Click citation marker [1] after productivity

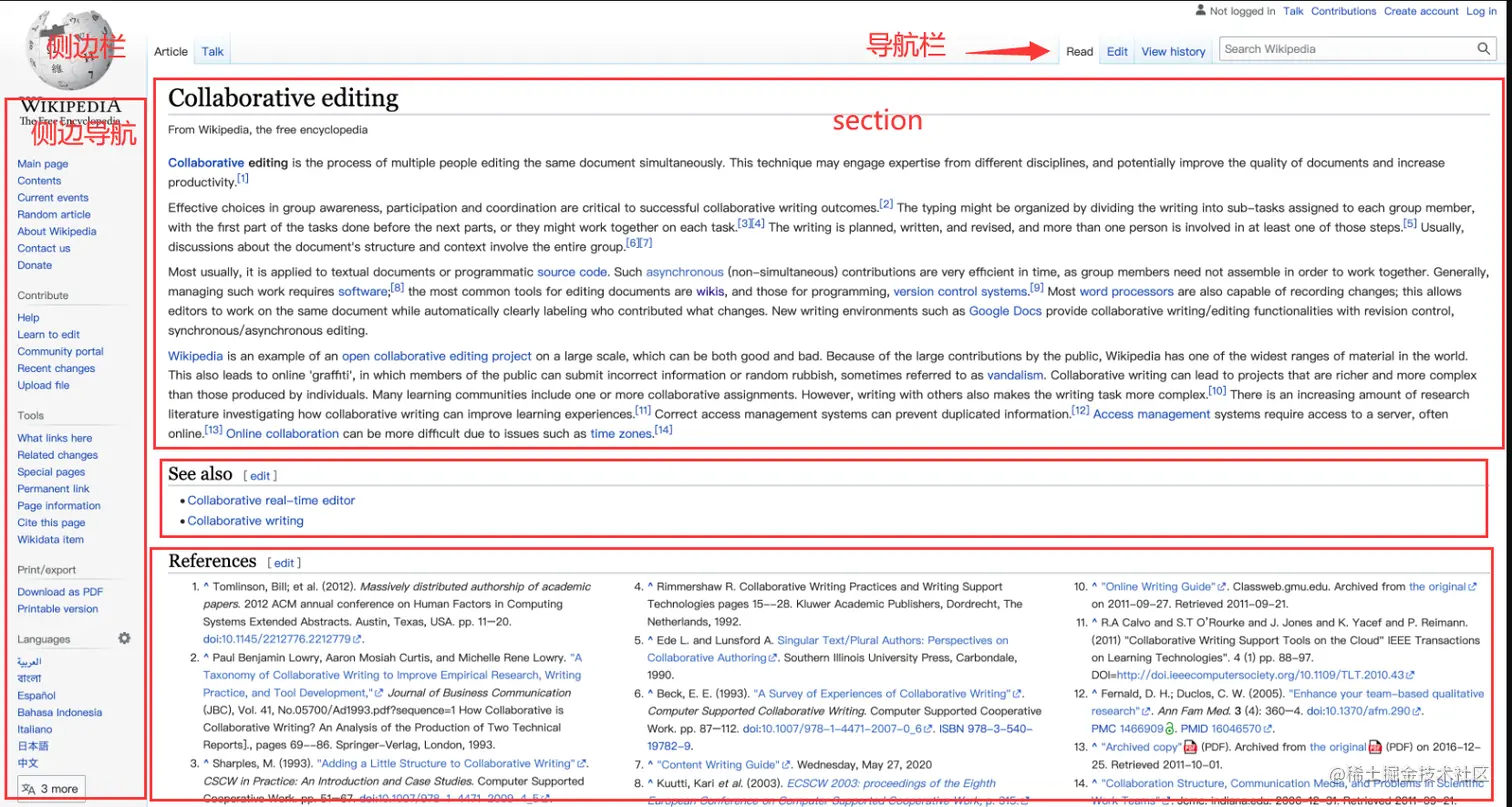pyautogui.click(x=243, y=179)
